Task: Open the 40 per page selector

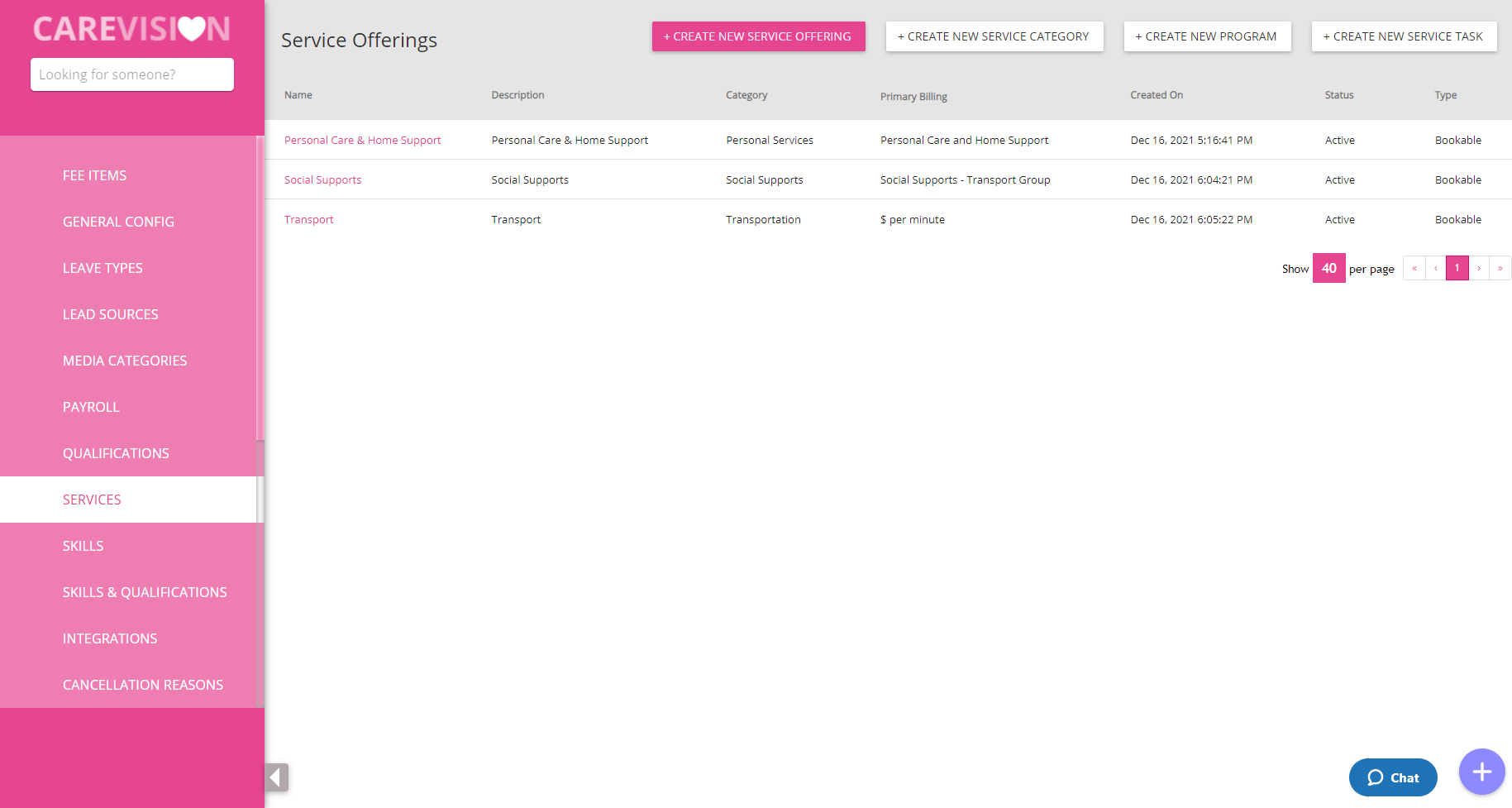Action: tap(1328, 268)
